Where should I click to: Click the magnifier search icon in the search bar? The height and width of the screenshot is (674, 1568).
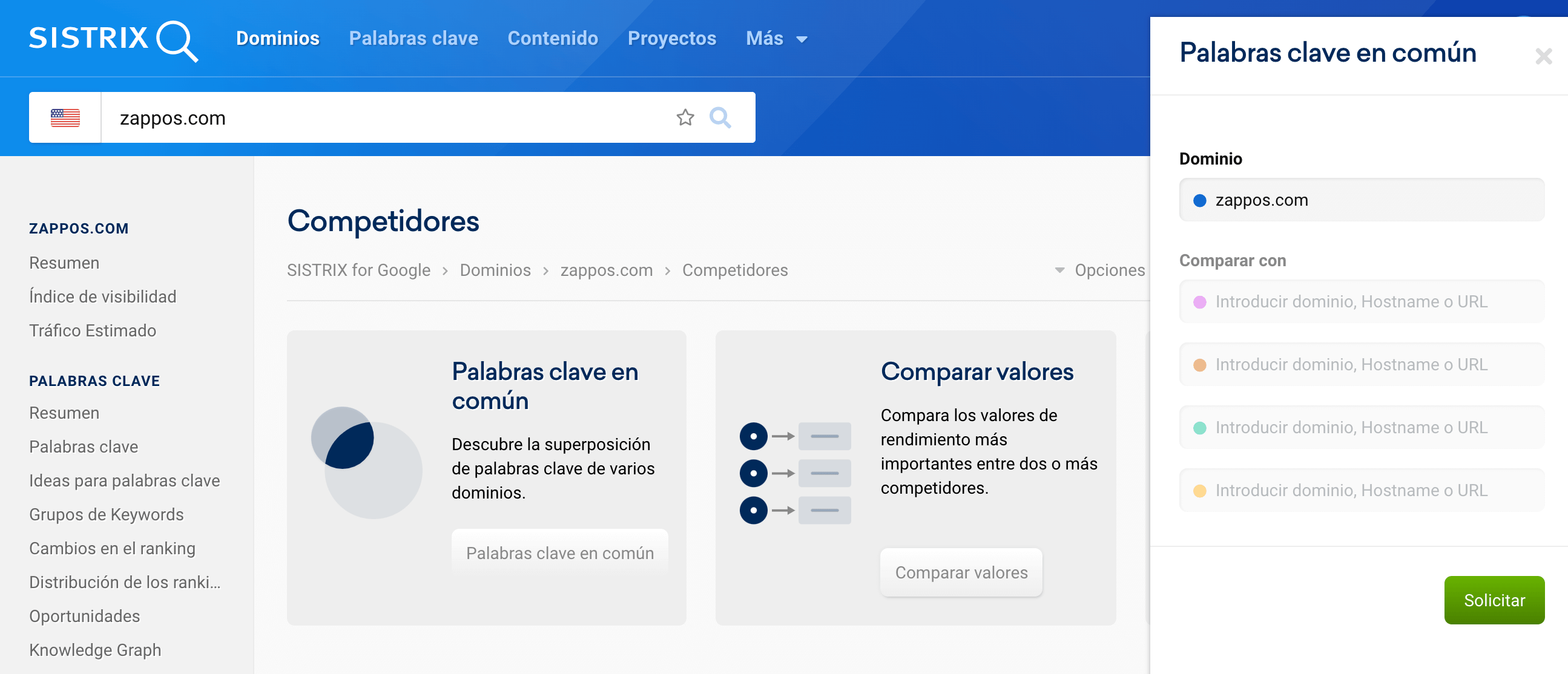coord(720,117)
